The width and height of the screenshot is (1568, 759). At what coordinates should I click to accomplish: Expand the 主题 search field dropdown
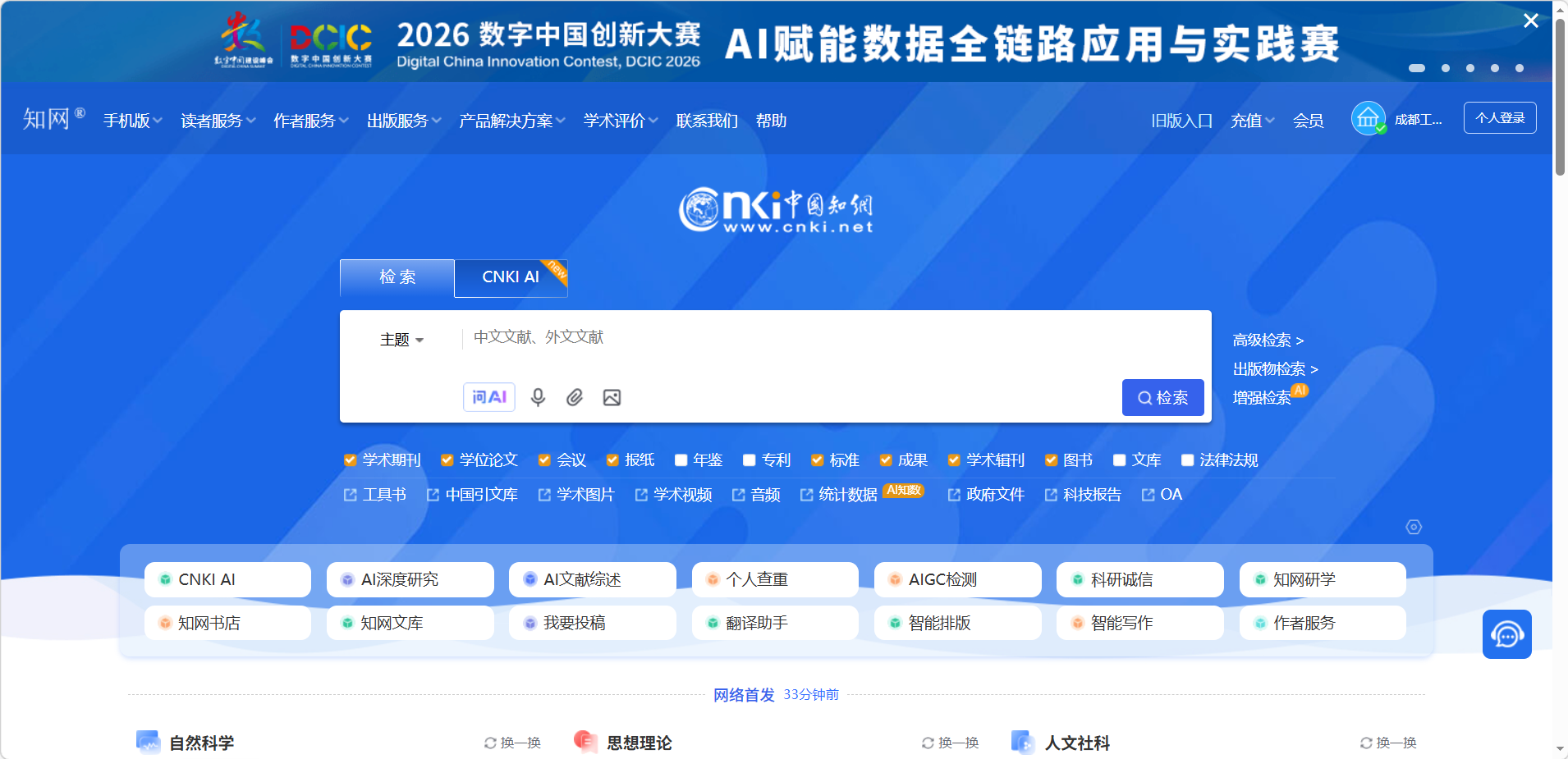point(401,340)
